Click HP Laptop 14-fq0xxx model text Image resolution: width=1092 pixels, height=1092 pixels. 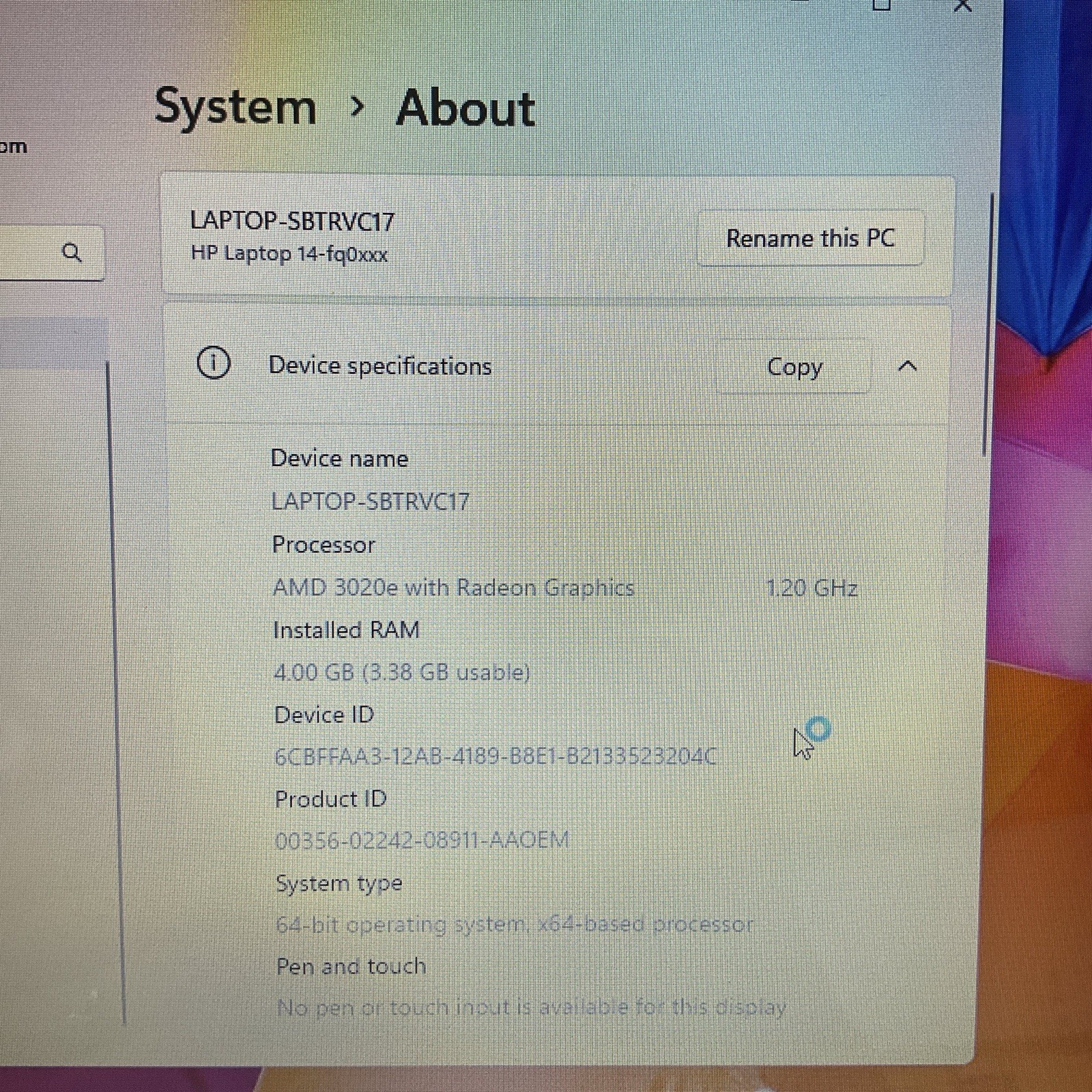coord(289,254)
